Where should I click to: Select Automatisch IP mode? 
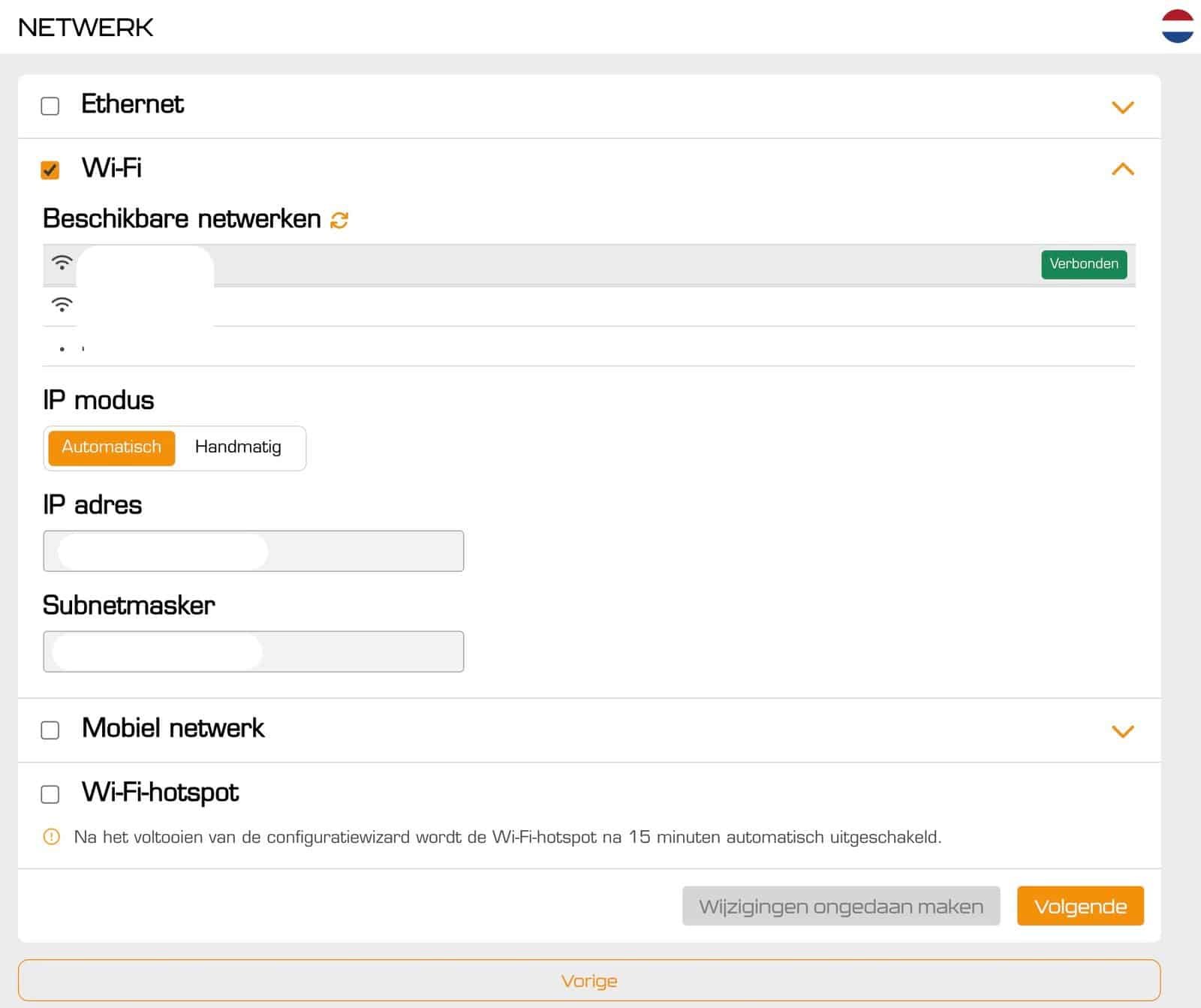[111, 447]
